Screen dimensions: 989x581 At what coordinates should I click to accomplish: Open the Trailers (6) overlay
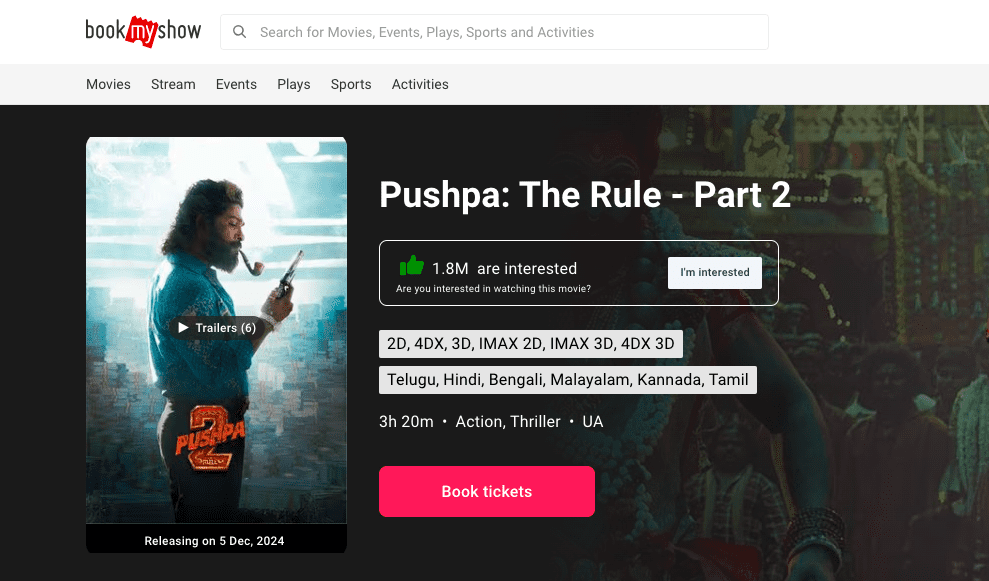tap(217, 328)
